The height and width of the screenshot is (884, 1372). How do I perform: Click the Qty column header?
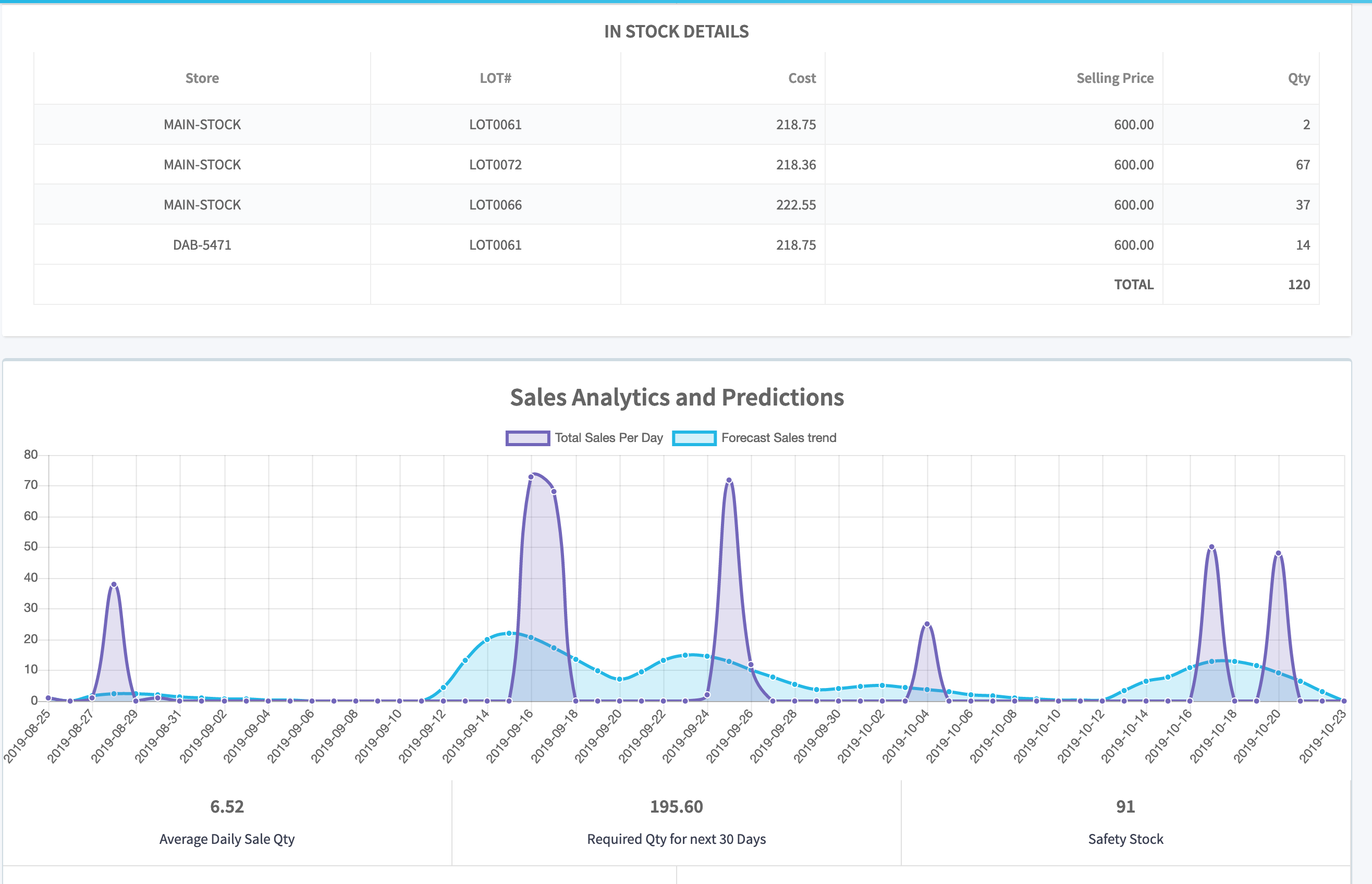click(x=1298, y=78)
